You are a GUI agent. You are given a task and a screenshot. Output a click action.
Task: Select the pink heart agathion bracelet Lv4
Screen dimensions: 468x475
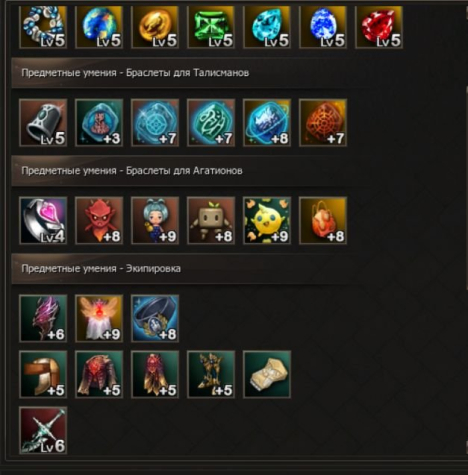43,220
